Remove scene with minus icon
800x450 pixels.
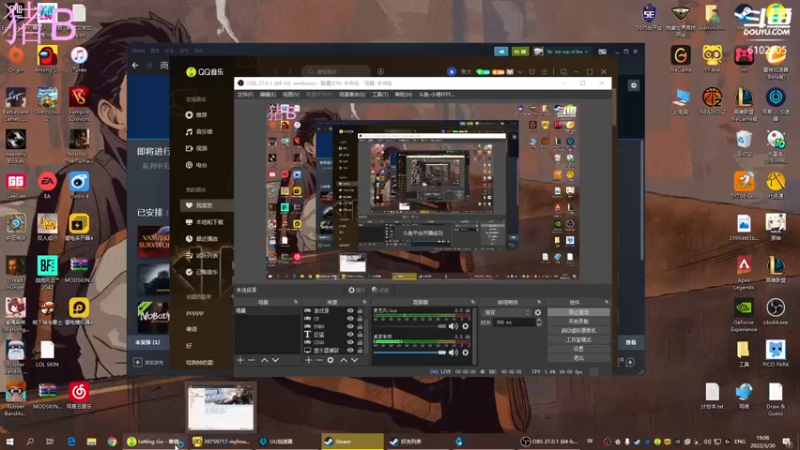pyautogui.click(x=251, y=360)
